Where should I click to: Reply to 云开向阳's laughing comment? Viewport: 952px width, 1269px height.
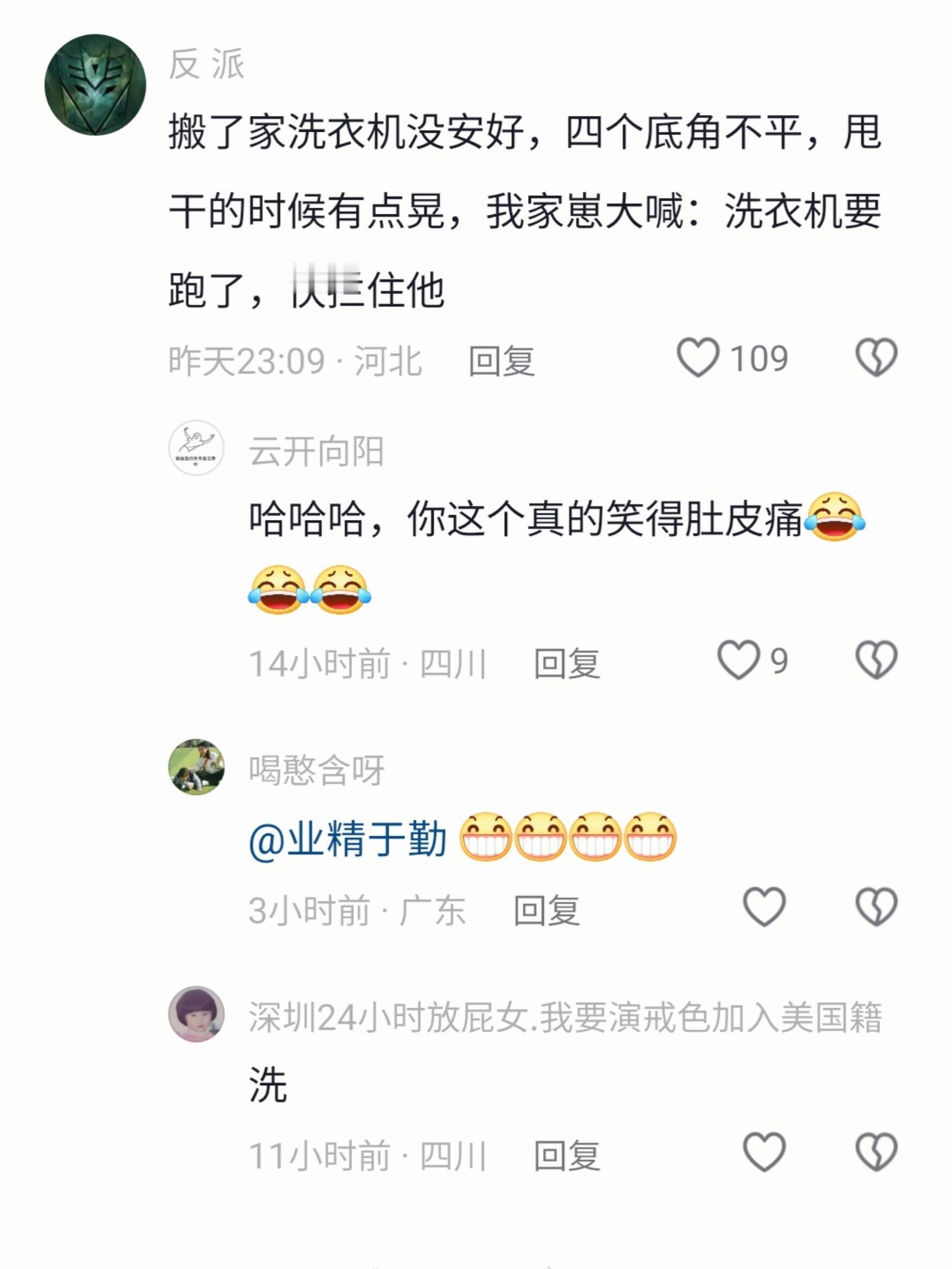click(567, 664)
